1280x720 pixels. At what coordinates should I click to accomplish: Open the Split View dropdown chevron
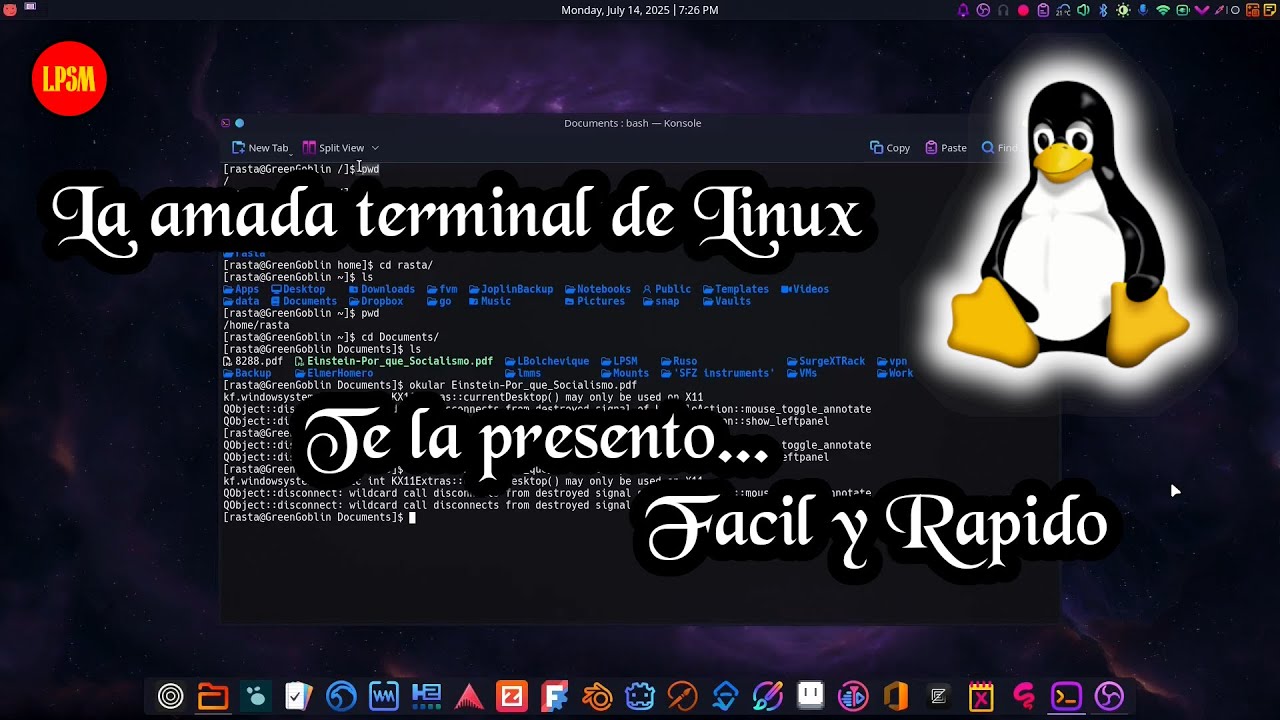point(375,148)
